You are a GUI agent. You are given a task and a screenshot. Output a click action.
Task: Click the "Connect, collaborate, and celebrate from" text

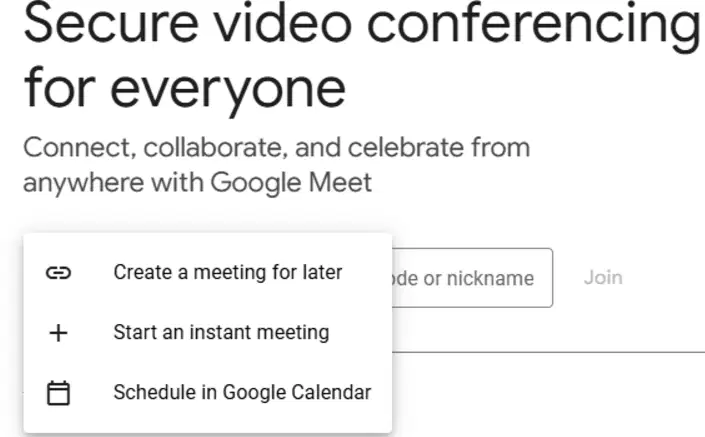point(277,148)
